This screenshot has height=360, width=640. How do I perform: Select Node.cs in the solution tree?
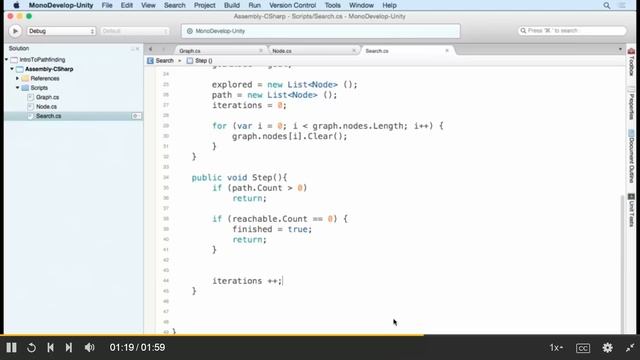click(46, 107)
